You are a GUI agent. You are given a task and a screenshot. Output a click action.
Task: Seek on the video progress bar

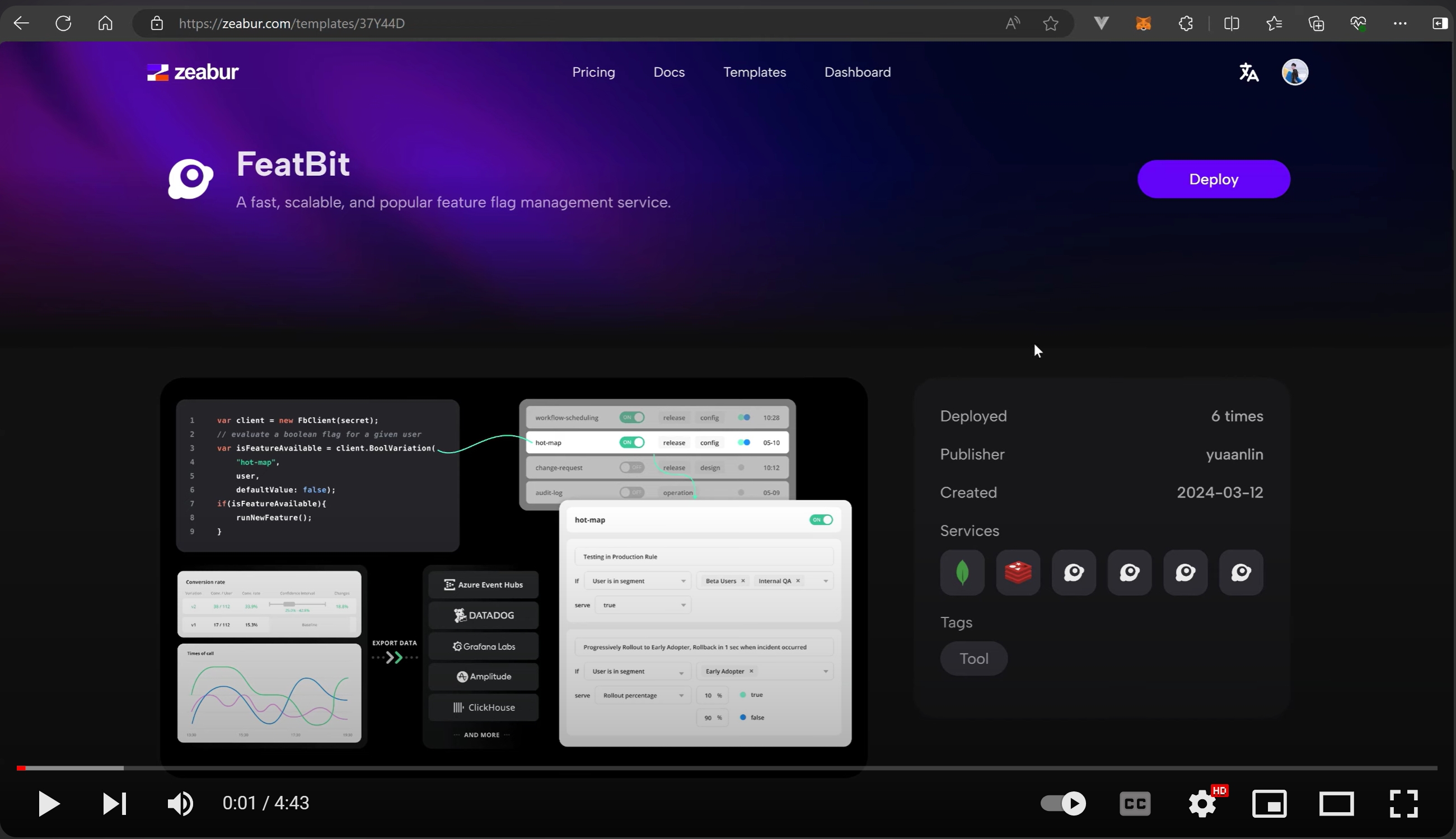[x=727, y=767]
